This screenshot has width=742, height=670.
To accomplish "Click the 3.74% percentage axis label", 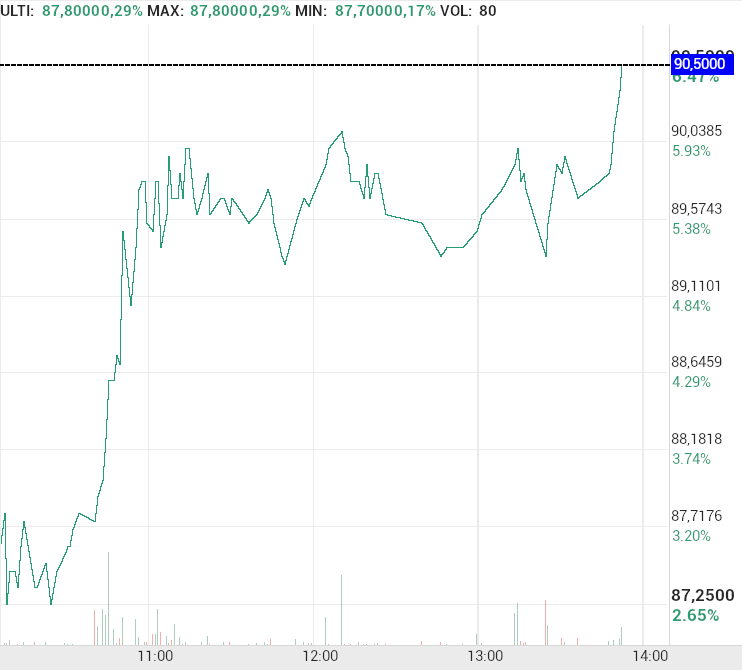I will [691, 459].
